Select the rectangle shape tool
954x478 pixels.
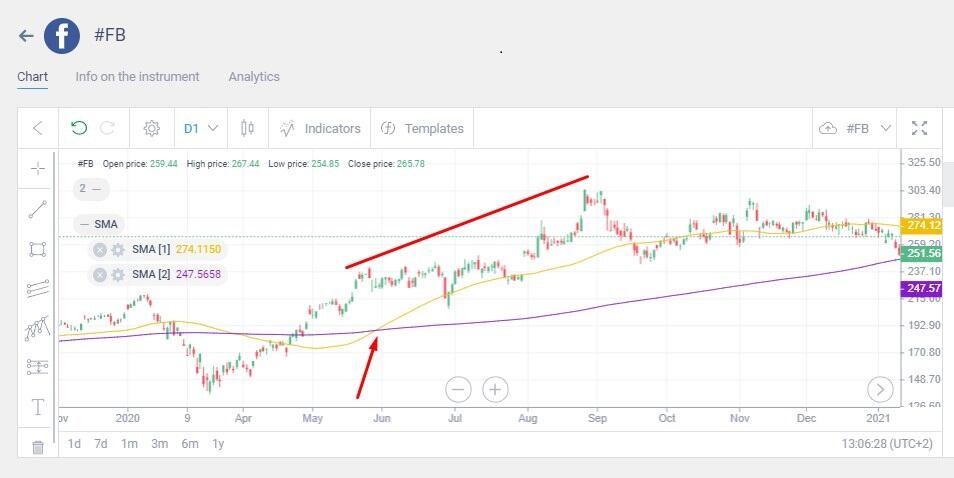(38, 249)
